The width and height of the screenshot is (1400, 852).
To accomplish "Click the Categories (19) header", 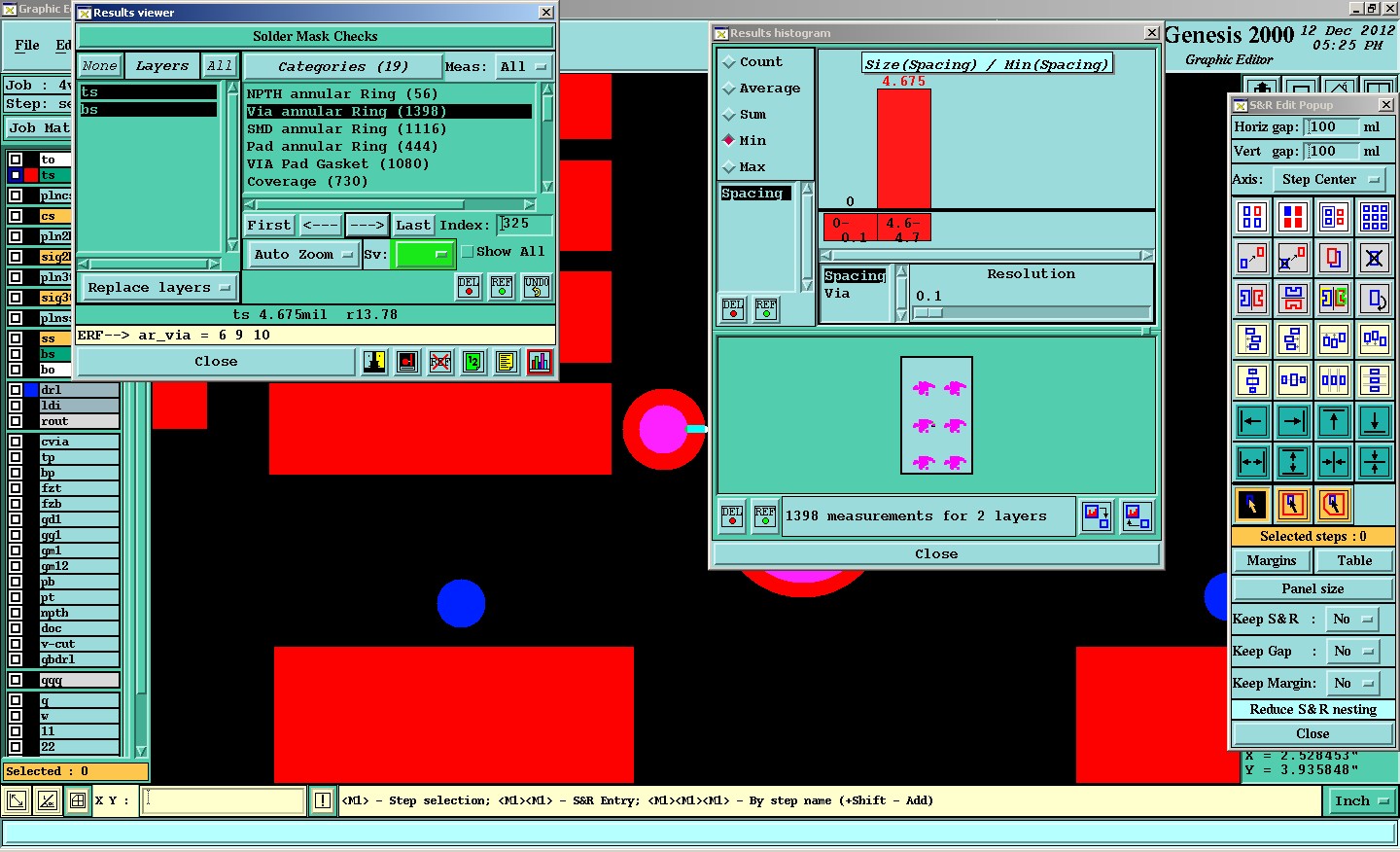I will point(342,66).
